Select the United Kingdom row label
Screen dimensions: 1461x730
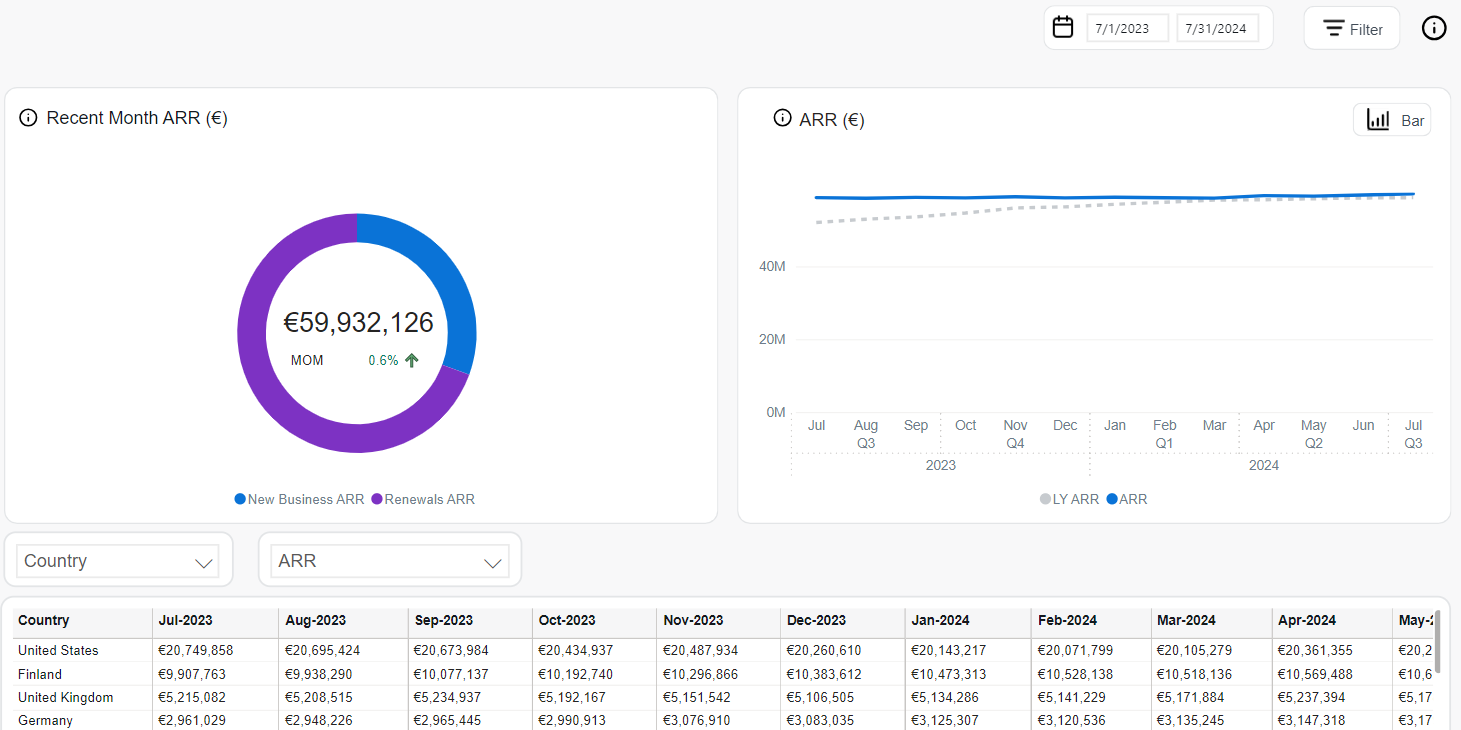coord(65,697)
